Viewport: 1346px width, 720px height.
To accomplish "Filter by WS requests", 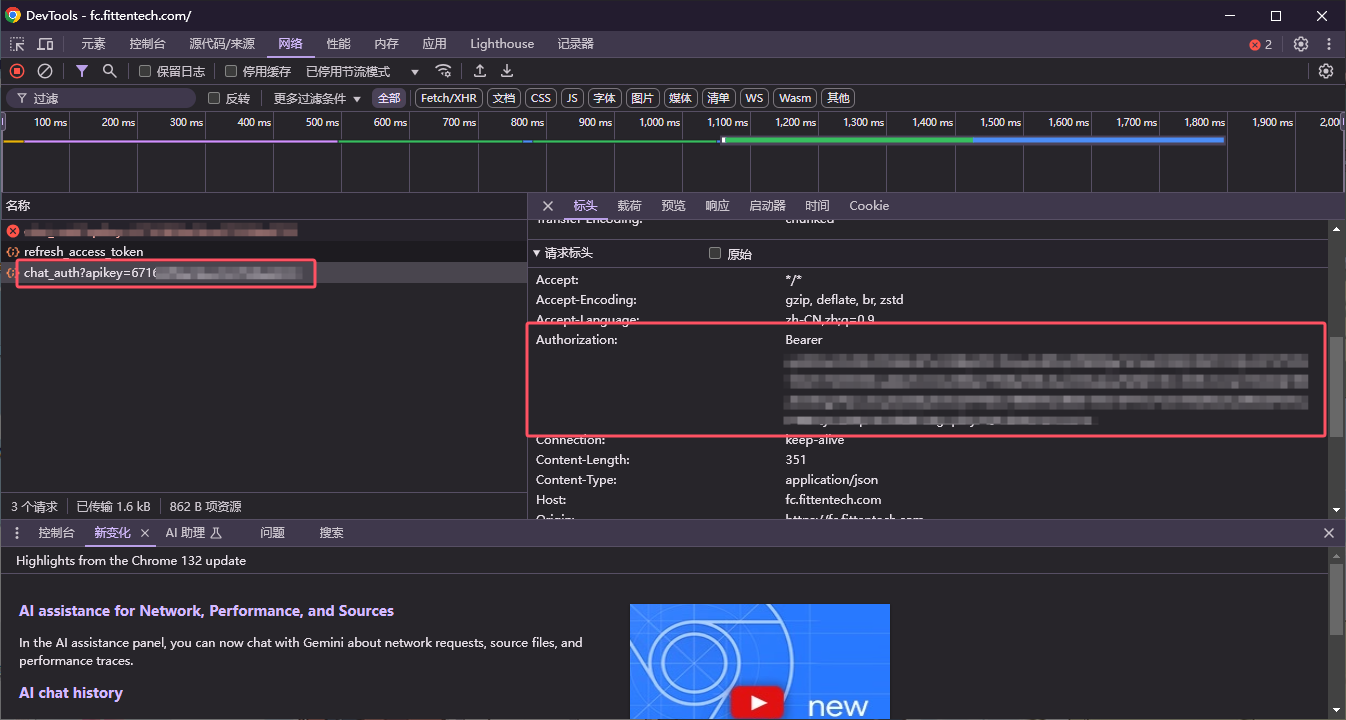I will coord(754,98).
